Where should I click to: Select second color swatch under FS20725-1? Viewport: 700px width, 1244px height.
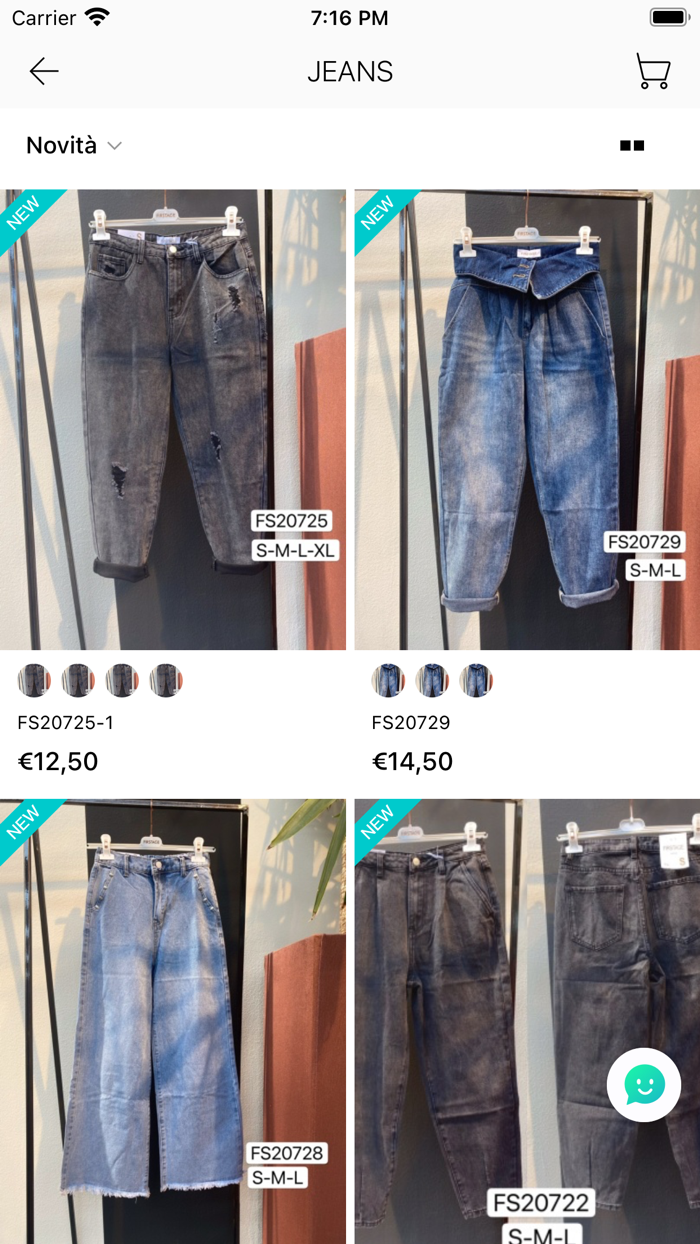coord(78,680)
